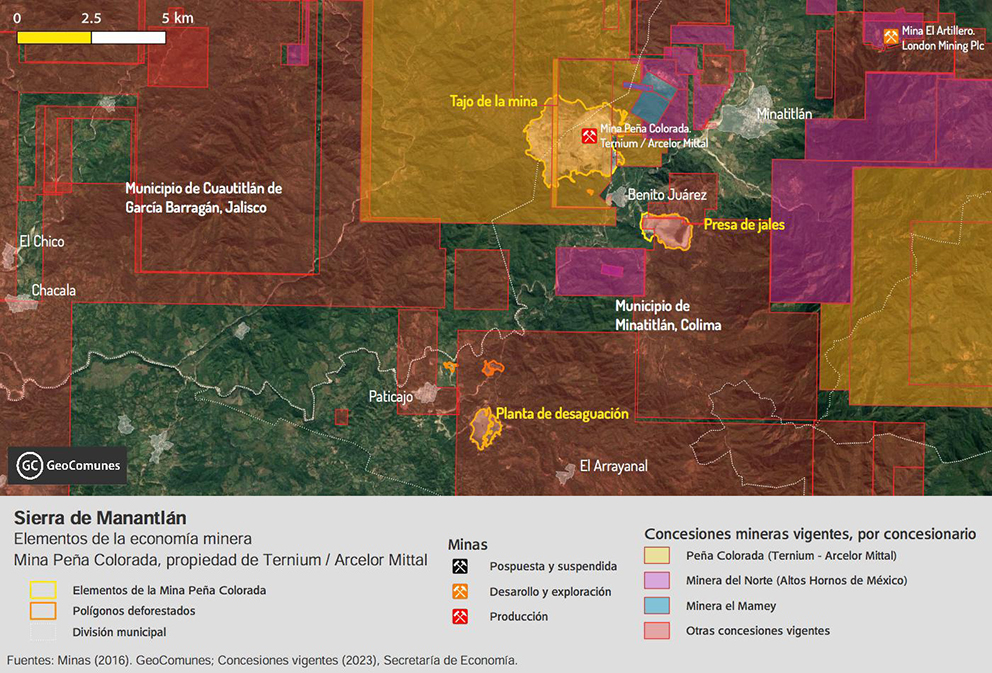Click the Chacala town label
Image resolution: width=992 pixels, height=673 pixels.
(54, 291)
